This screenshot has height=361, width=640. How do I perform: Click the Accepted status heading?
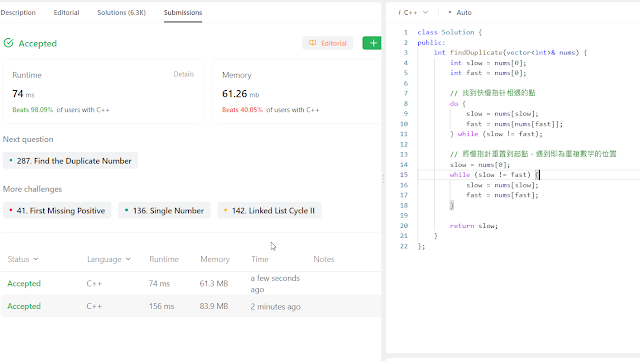38,43
